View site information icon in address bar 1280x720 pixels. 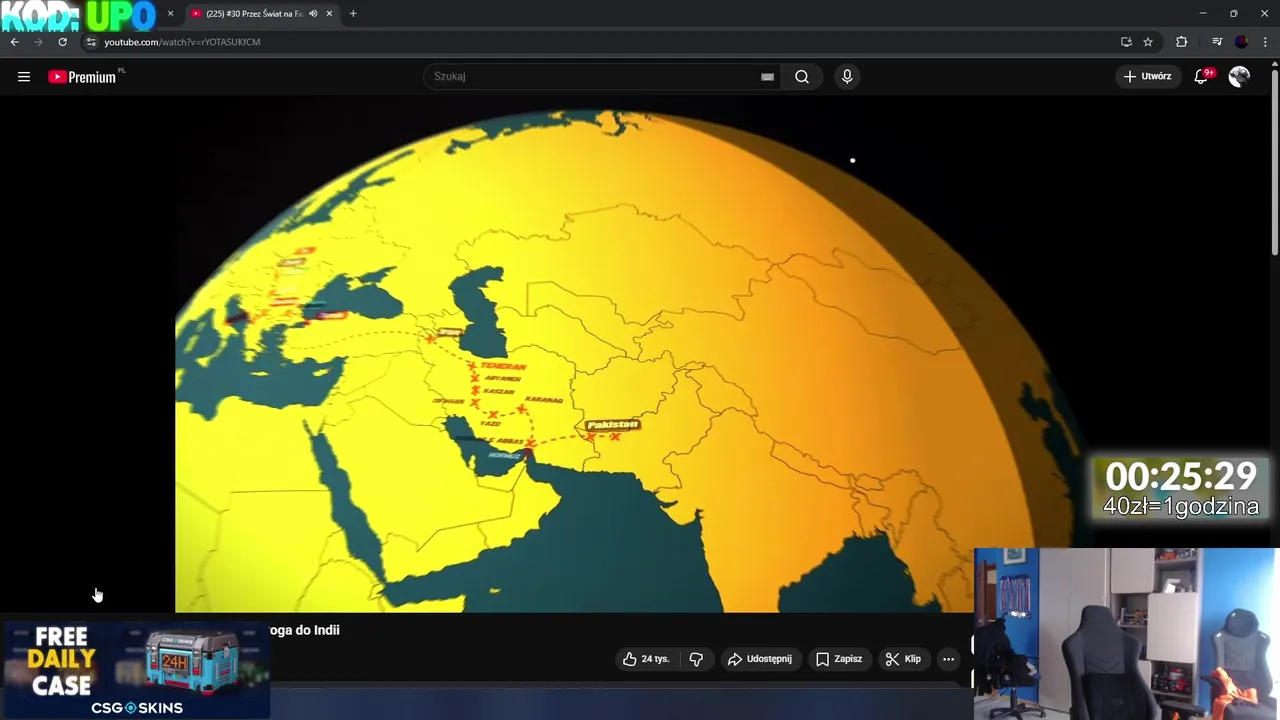[x=91, y=42]
